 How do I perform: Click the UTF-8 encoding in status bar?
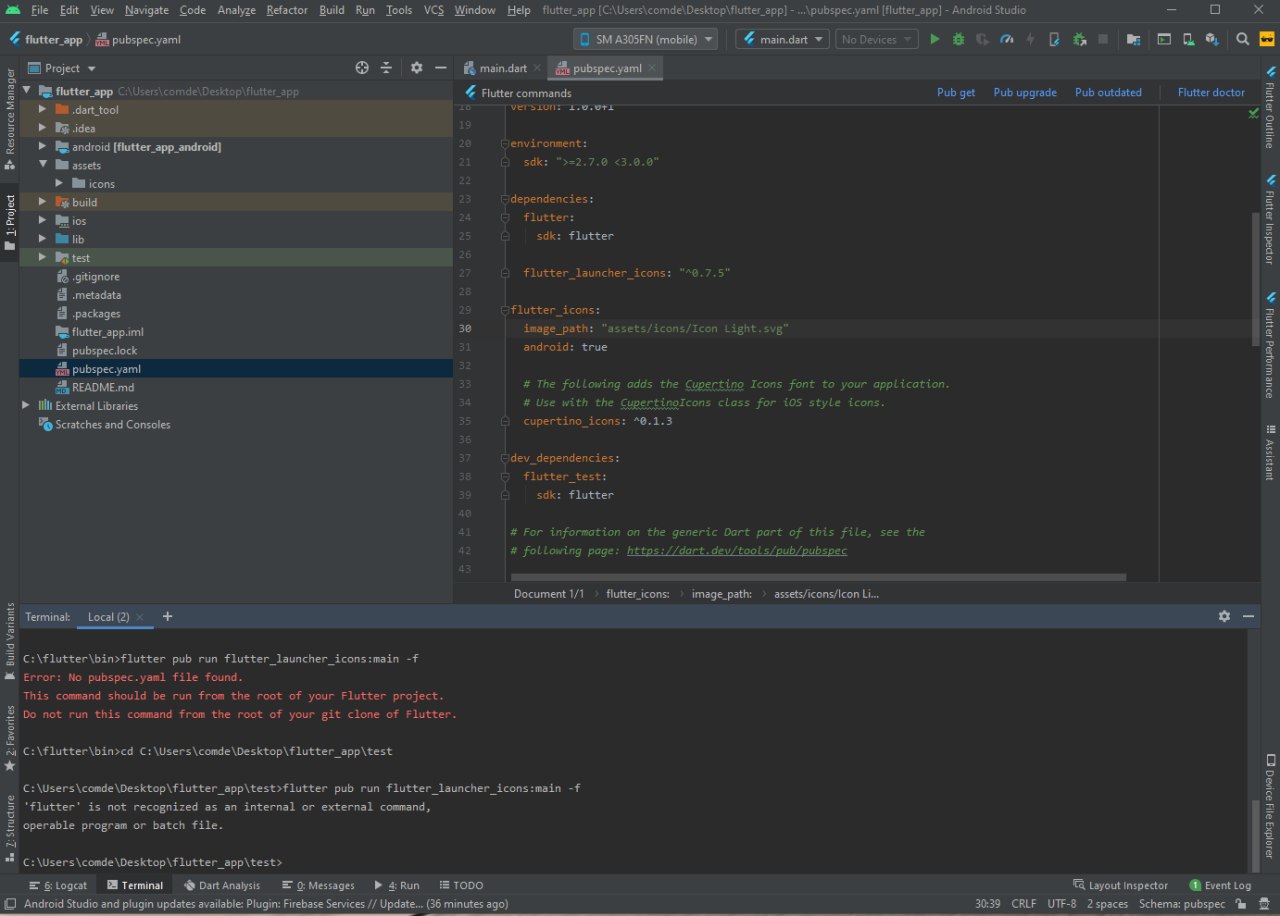[1062, 903]
